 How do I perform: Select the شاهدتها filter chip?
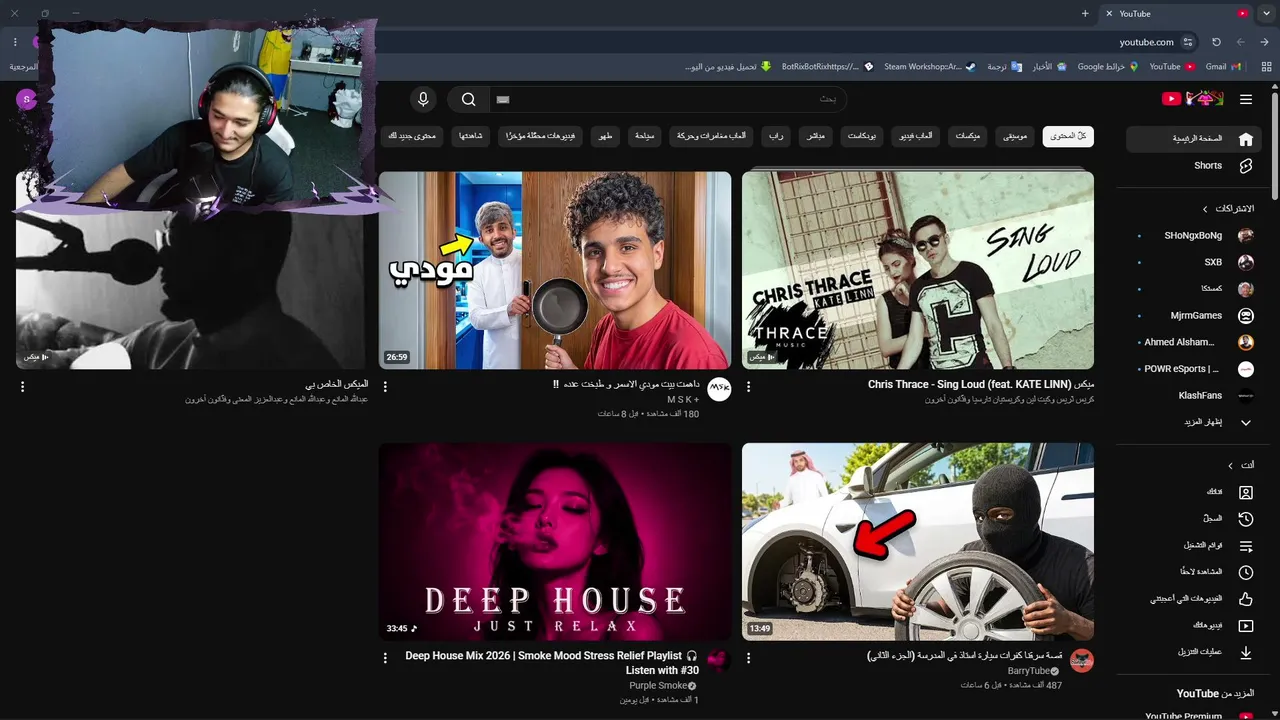471,136
